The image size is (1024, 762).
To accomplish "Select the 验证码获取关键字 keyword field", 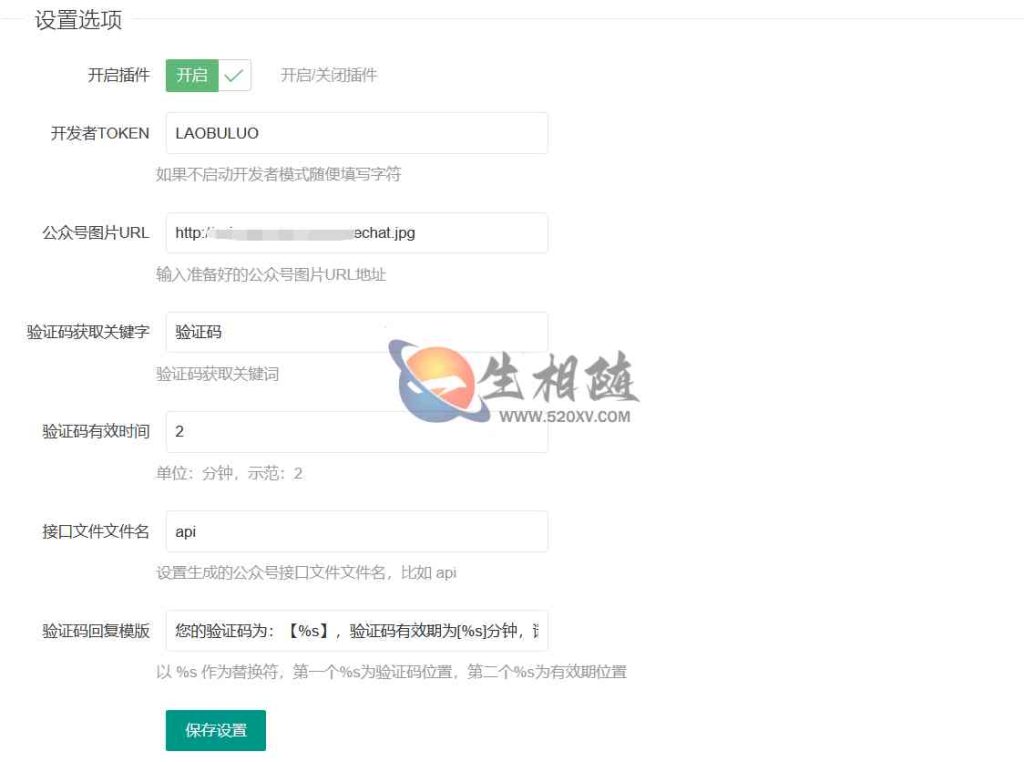I will point(355,332).
